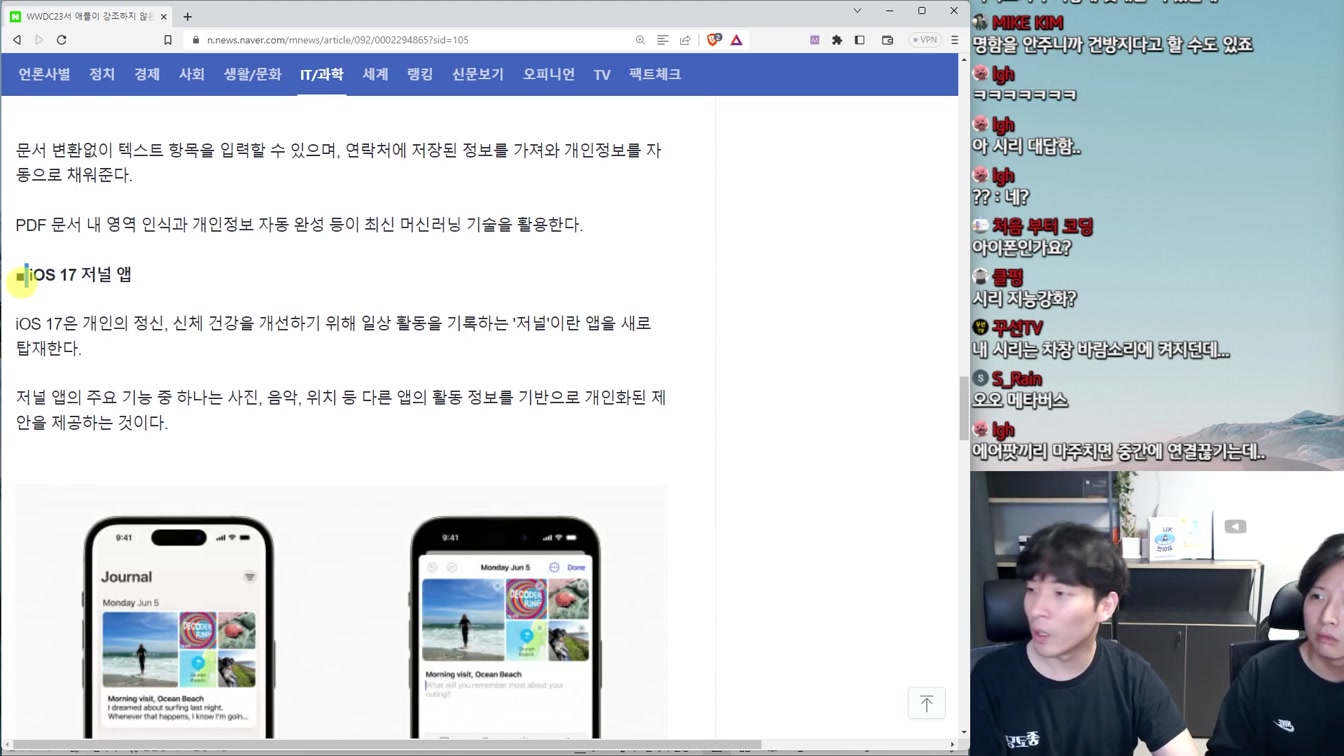Click the paragraph starting 'iOS 17은 개인의 정신'
Viewport: 1344px width, 756px height.
334,336
